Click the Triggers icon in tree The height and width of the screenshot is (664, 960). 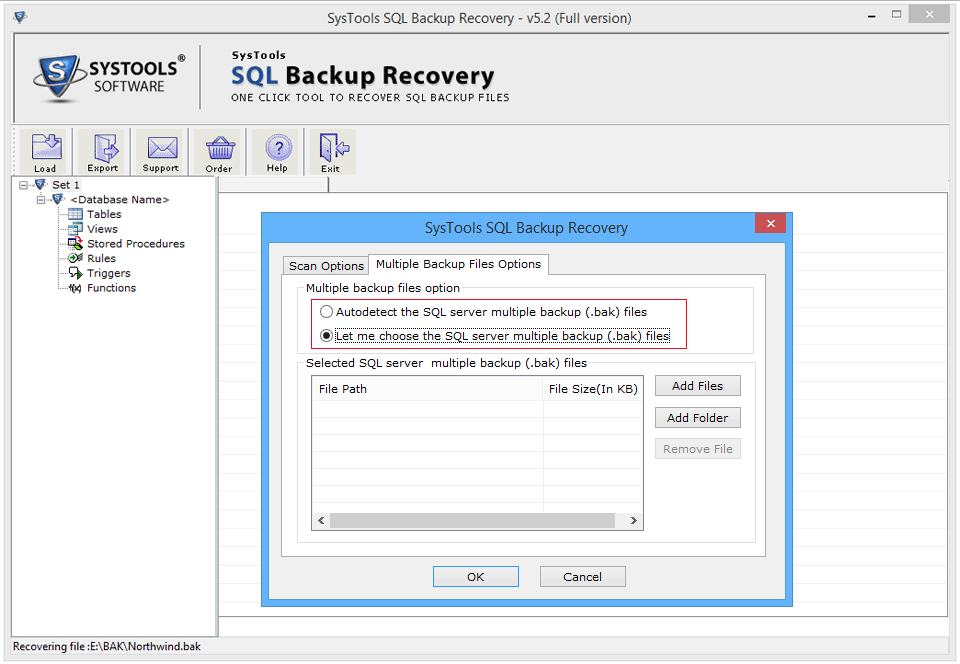[75, 273]
